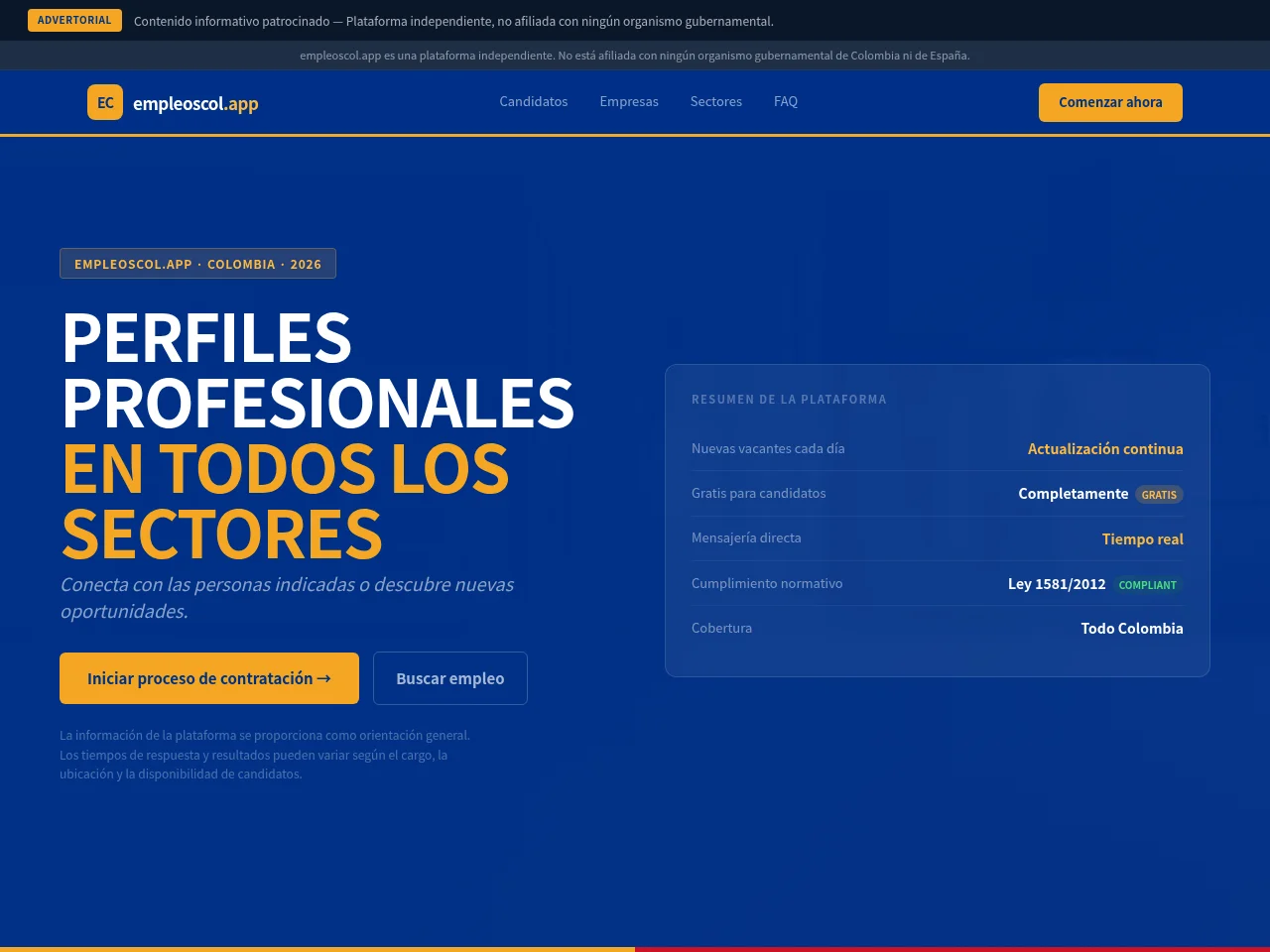Click the Contenido informativo patrocinado notice
The width and height of the screenshot is (1270, 952).
(453, 21)
